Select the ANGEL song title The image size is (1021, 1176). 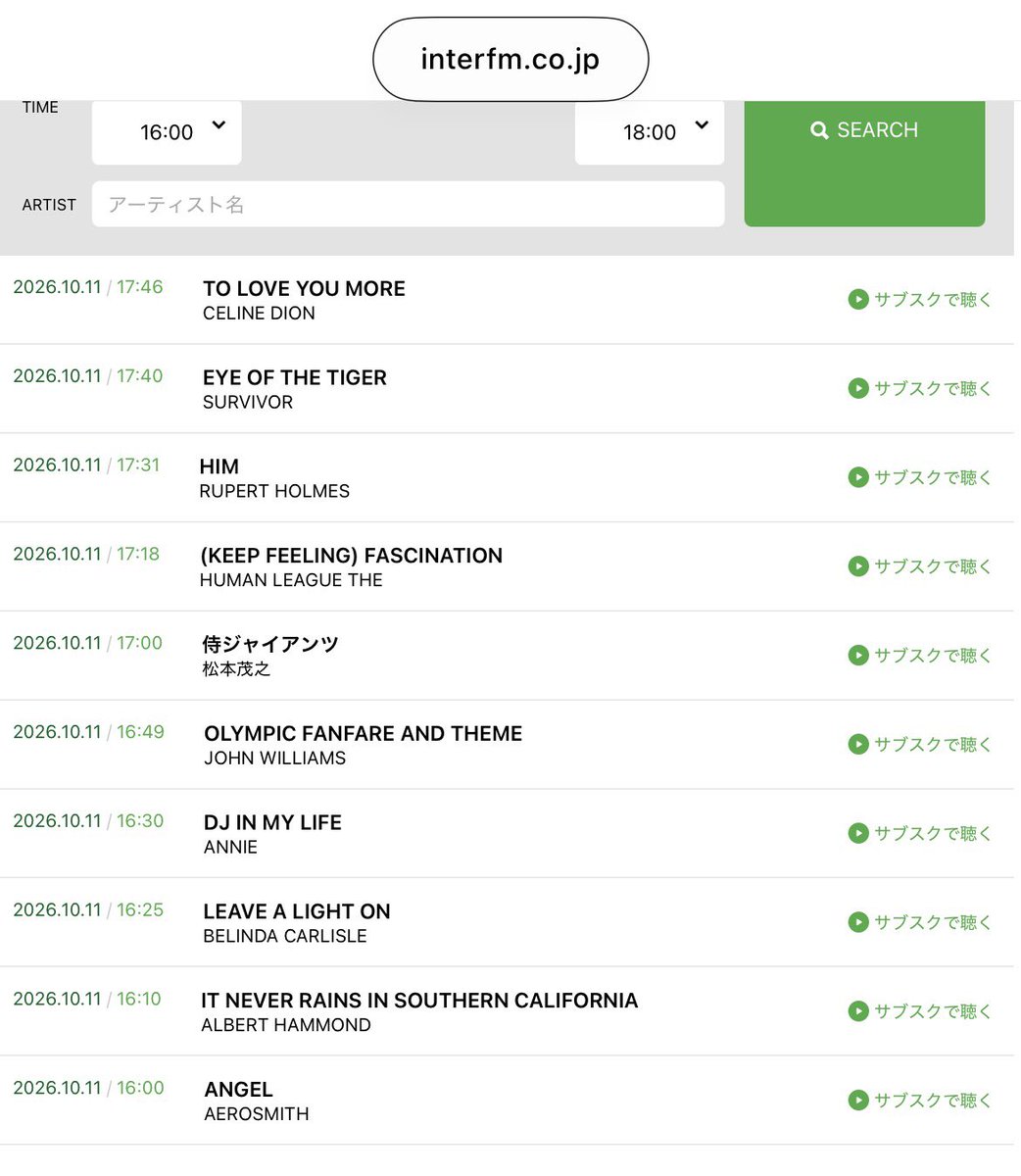click(238, 1089)
